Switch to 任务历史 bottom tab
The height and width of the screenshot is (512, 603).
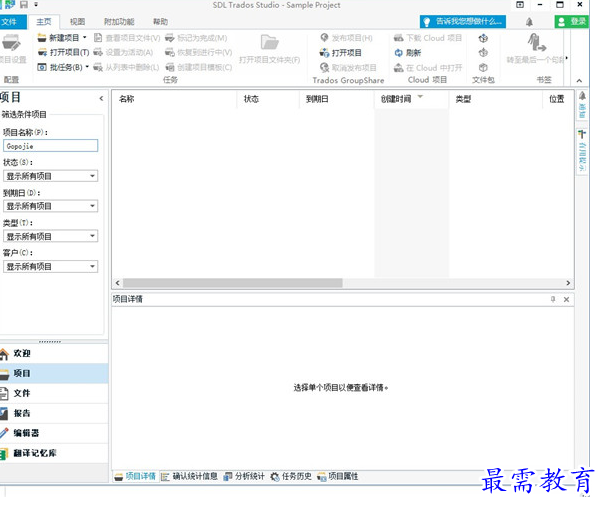[291, 477]
